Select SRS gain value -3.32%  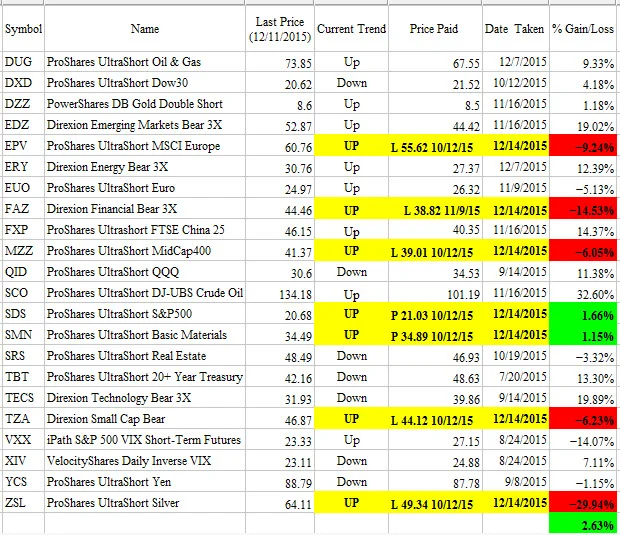(583, 355)
